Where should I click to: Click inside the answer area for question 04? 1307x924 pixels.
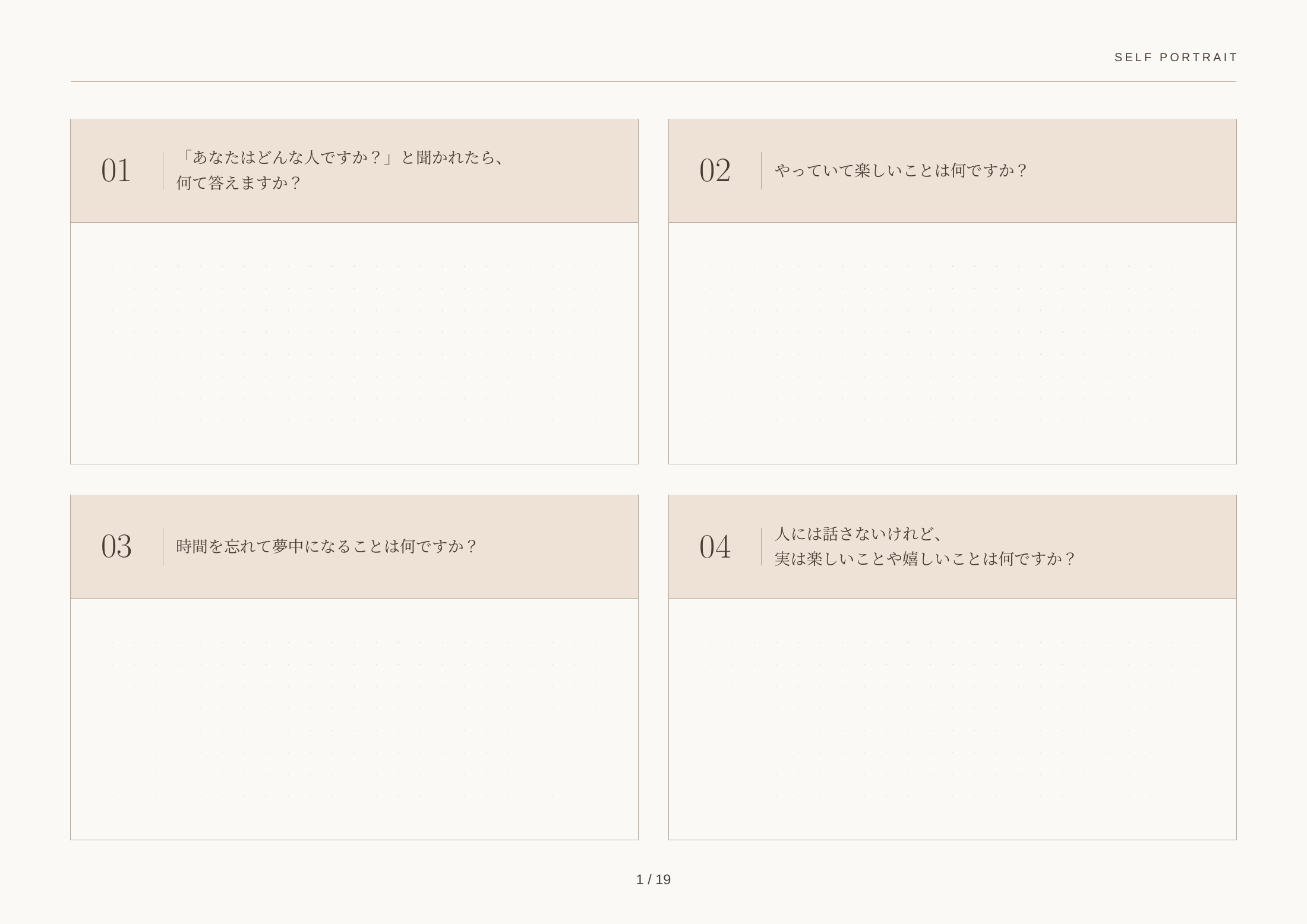(x=952, y=719)
